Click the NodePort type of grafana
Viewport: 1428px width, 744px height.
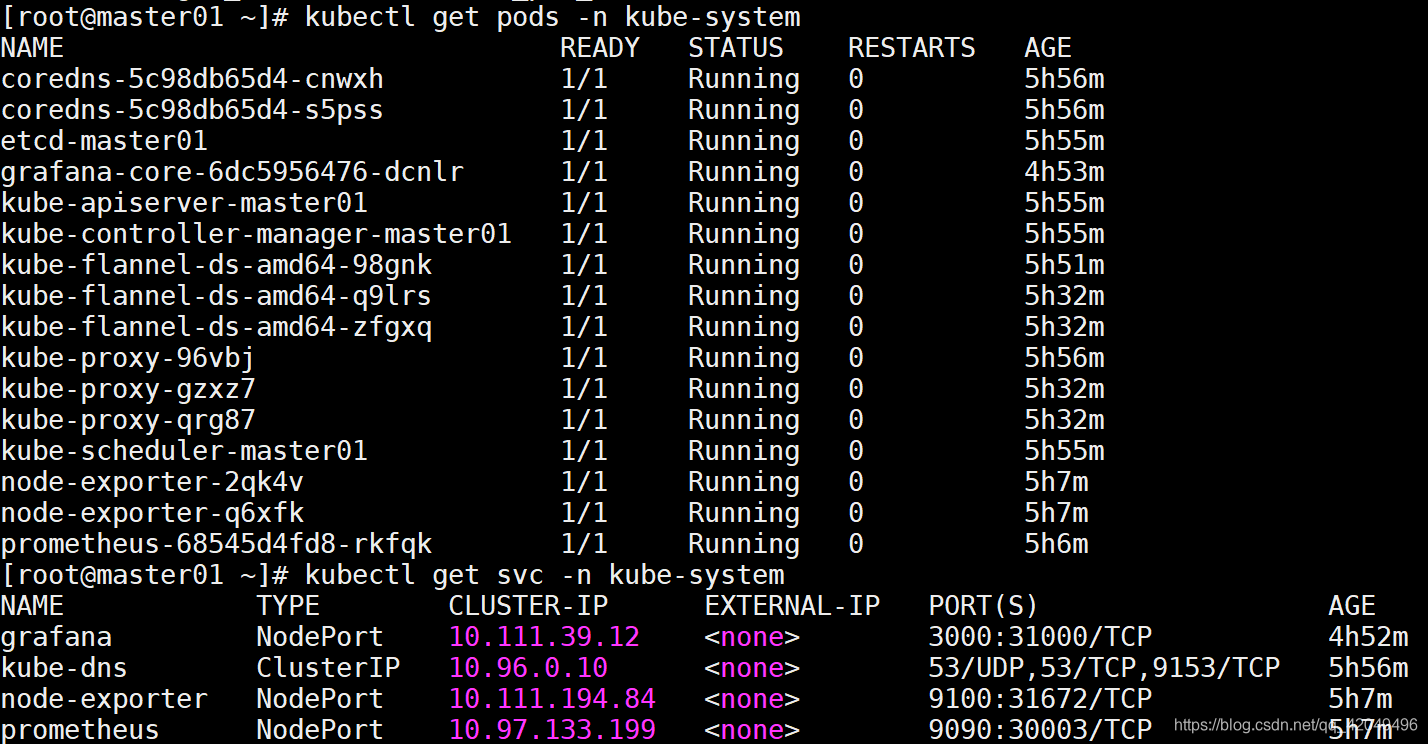pyautogui.click(x=320, y=637)
